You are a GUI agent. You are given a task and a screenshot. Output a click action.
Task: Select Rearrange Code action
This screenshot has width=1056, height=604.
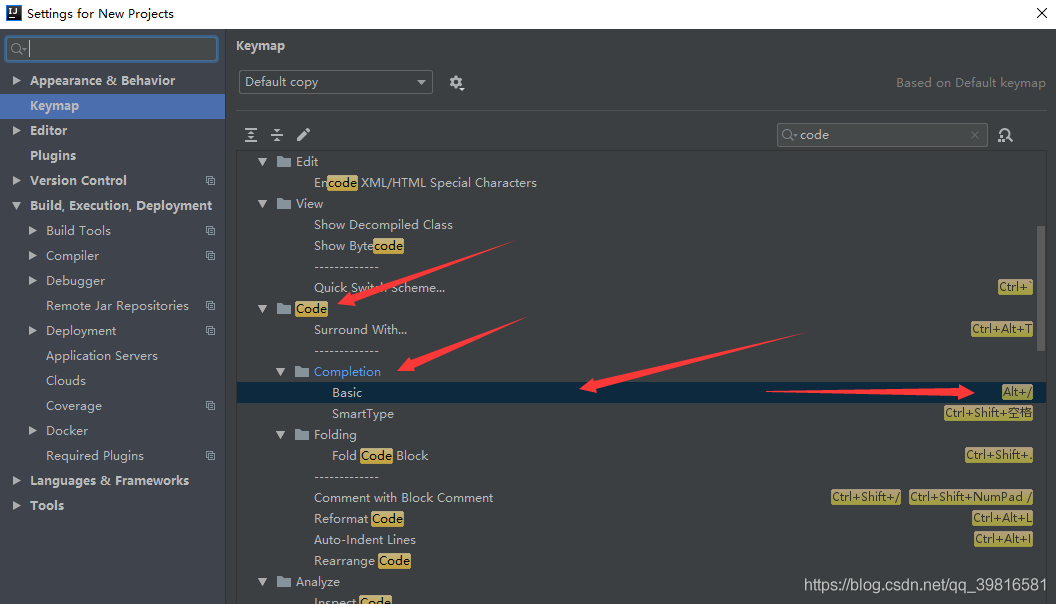362,561
